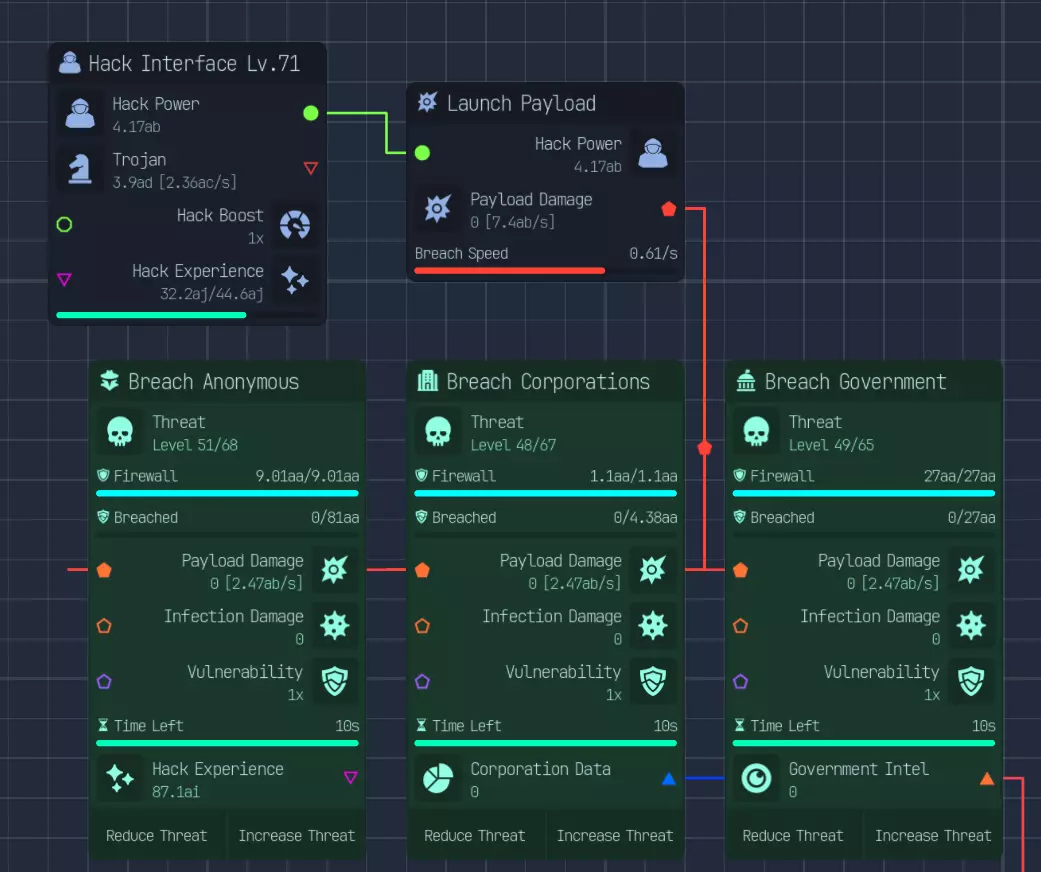
Task: Select the Vulnerability purple port on Breach Government
Action: (741, 681)
